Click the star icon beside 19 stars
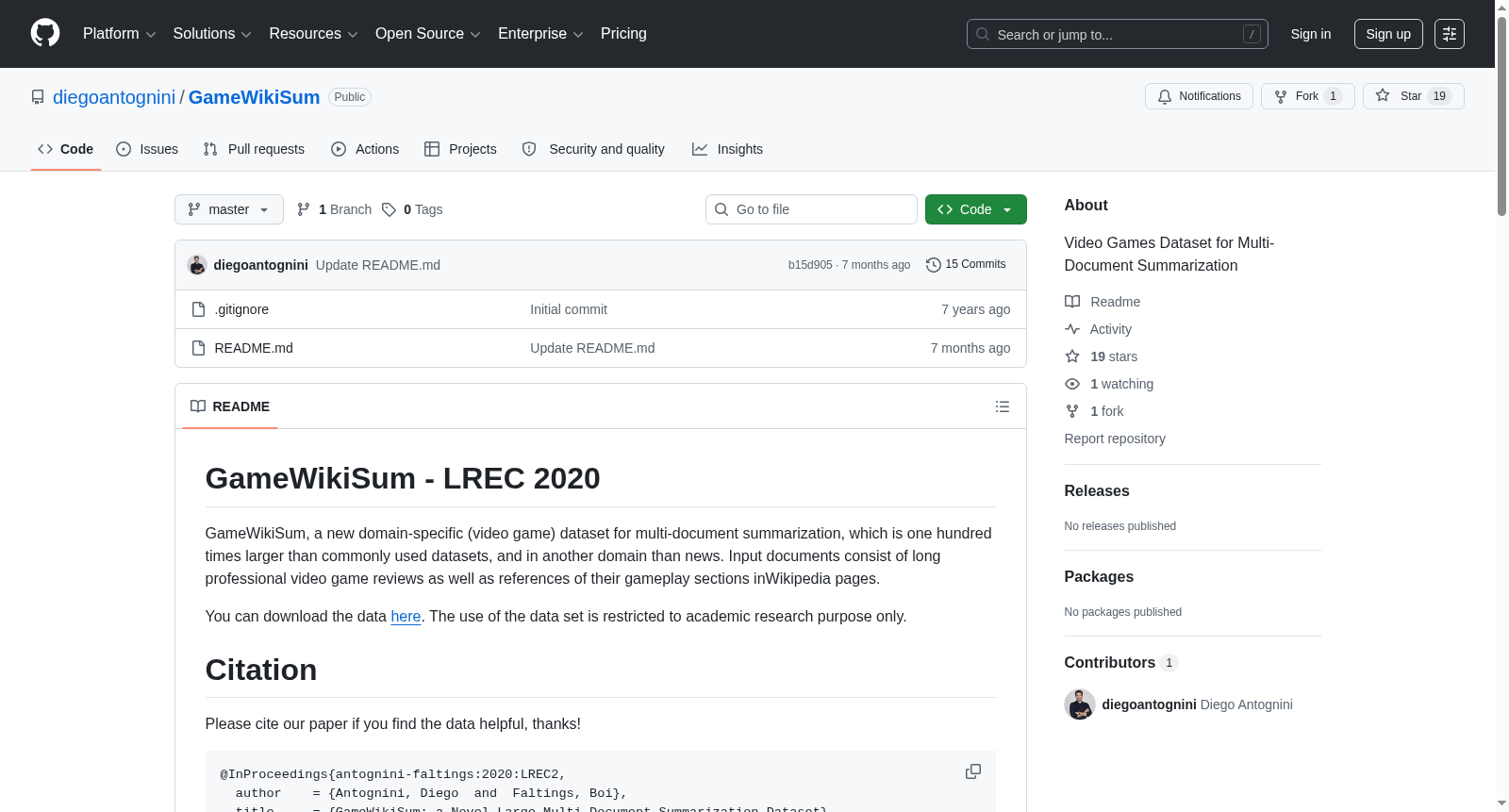Screen dimensions: 1509x812 tap(1072, 356)
